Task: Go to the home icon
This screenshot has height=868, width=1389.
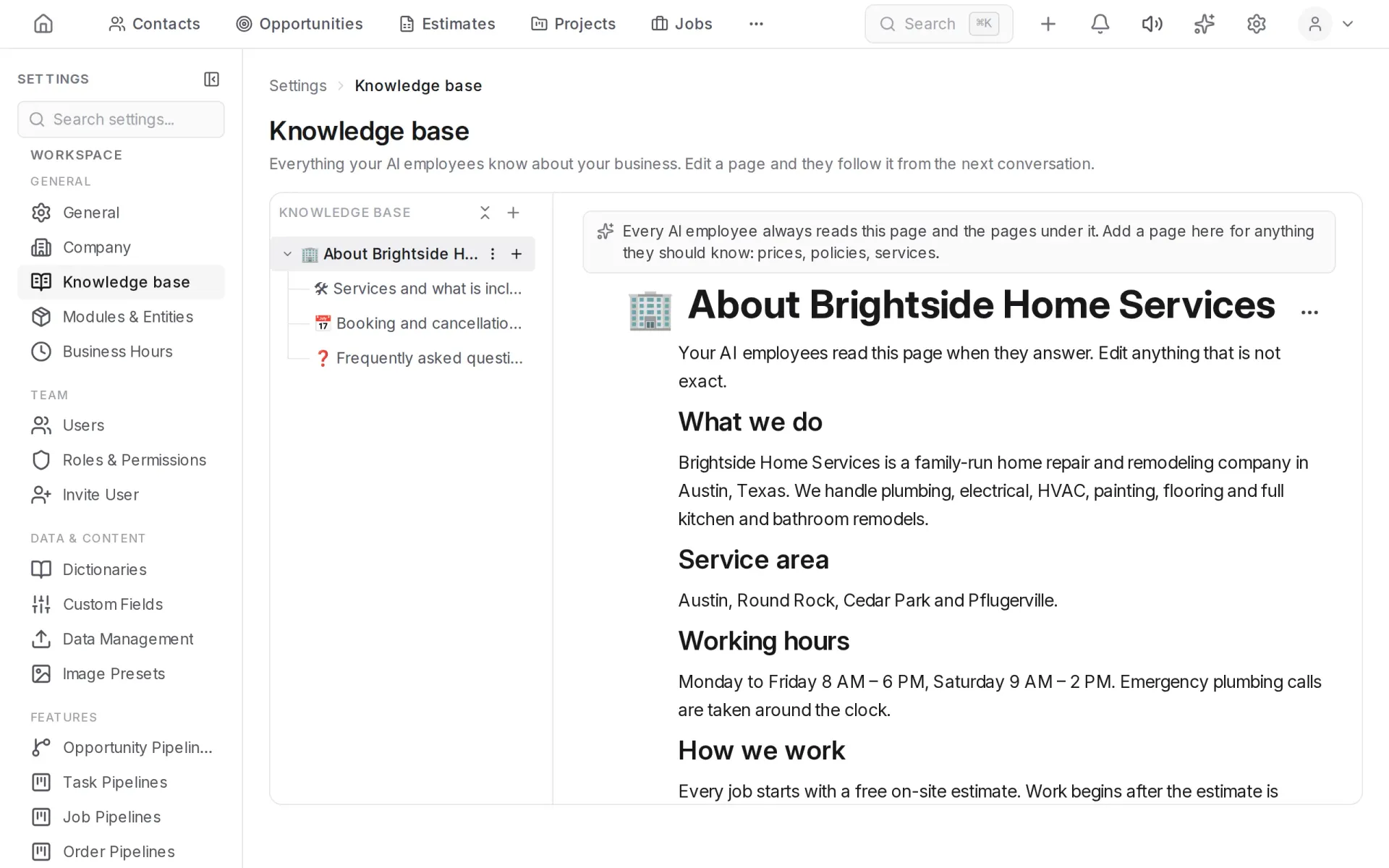Action: 43,24
